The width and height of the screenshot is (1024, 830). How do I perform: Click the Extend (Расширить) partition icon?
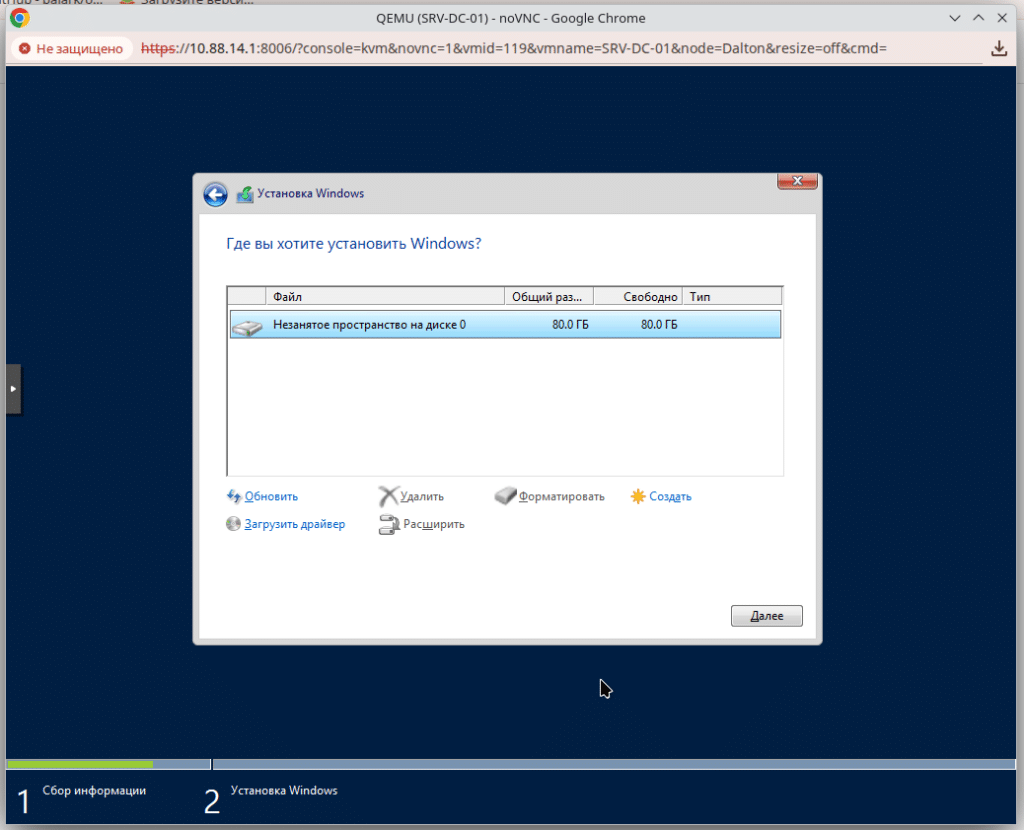pyautogui.click(x=389, y=524)
